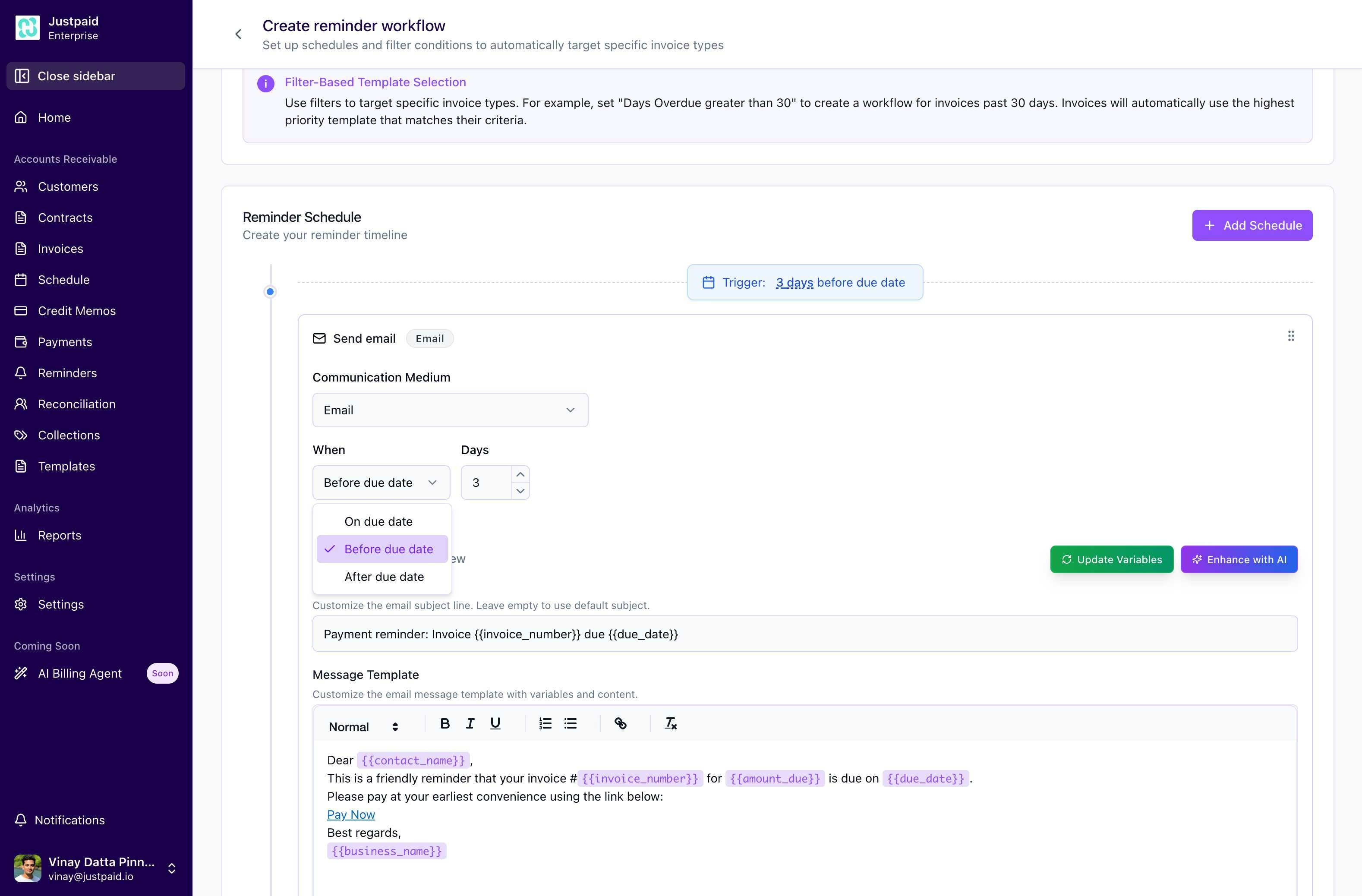This screenshot has height=896, width=1362.
Task: Open Reminders from the sidebar
Action: 67,372
